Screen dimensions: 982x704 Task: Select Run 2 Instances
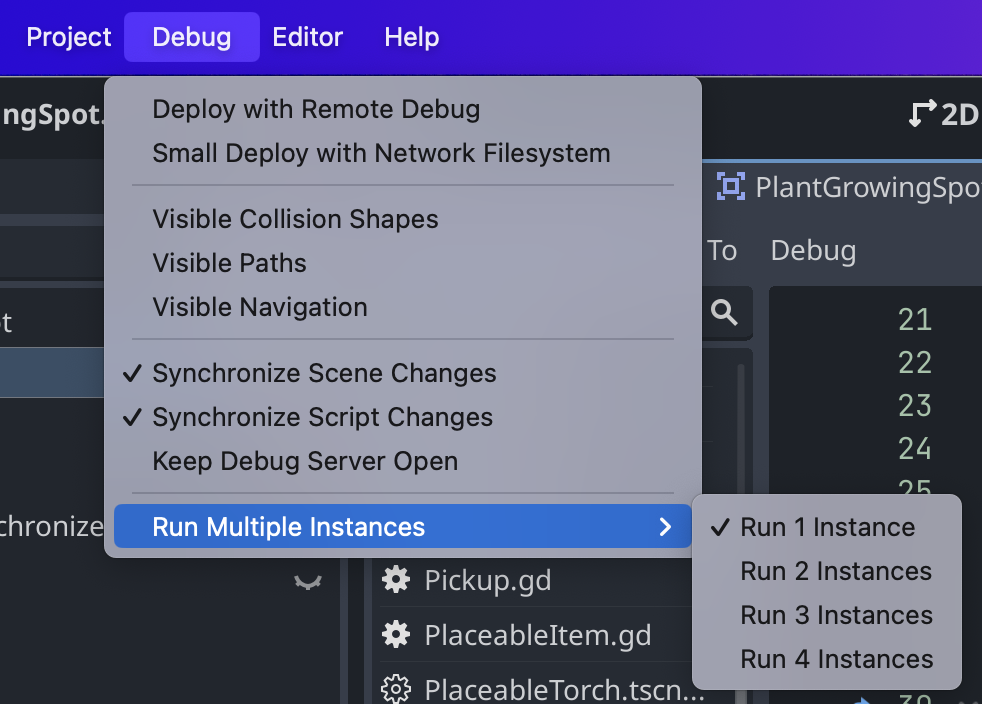(x=836, y=571)
